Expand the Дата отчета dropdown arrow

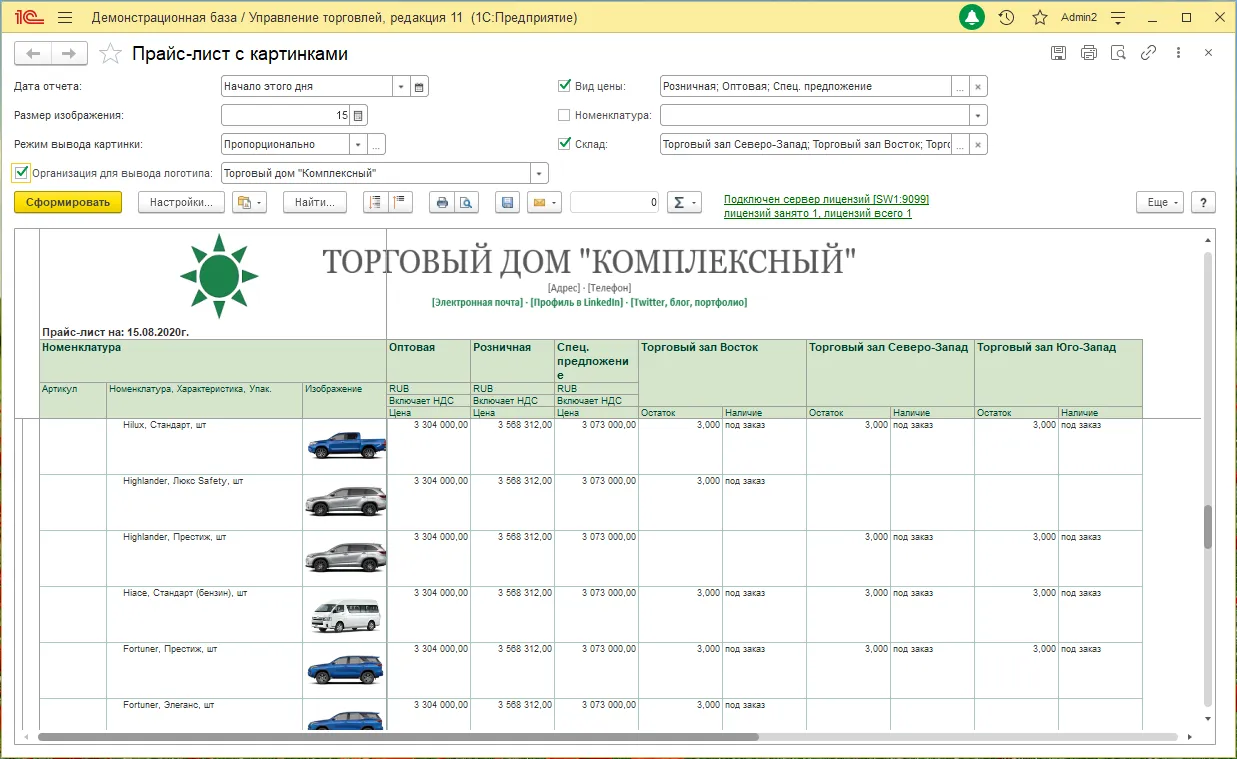tap(401, 87)
